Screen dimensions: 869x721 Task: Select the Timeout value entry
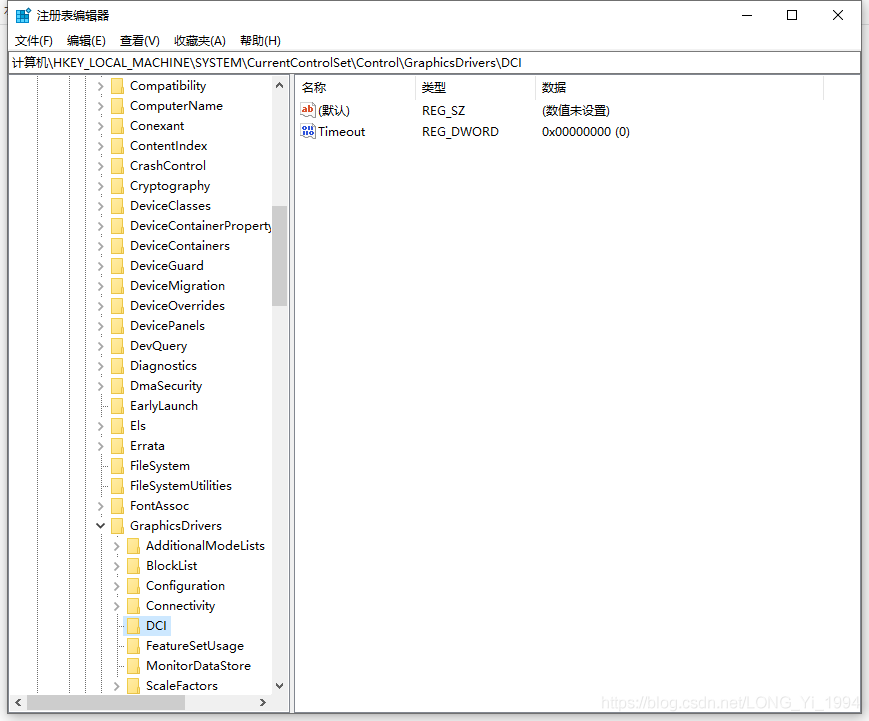340,131
